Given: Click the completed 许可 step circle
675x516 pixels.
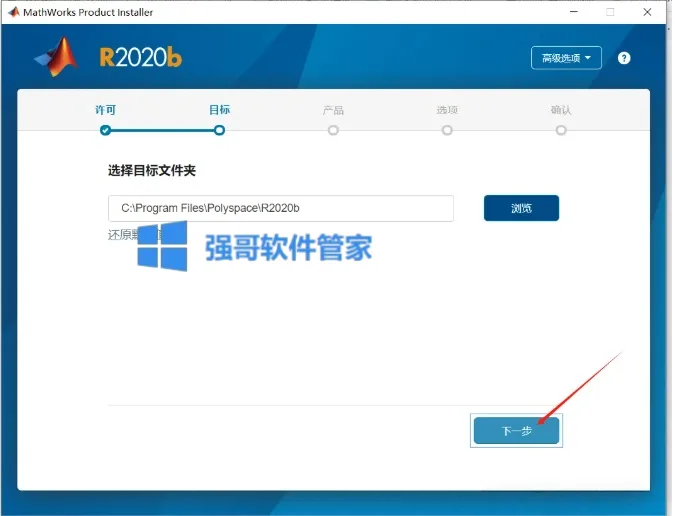Looking at the screenshot, I should (x=105, y=130).
